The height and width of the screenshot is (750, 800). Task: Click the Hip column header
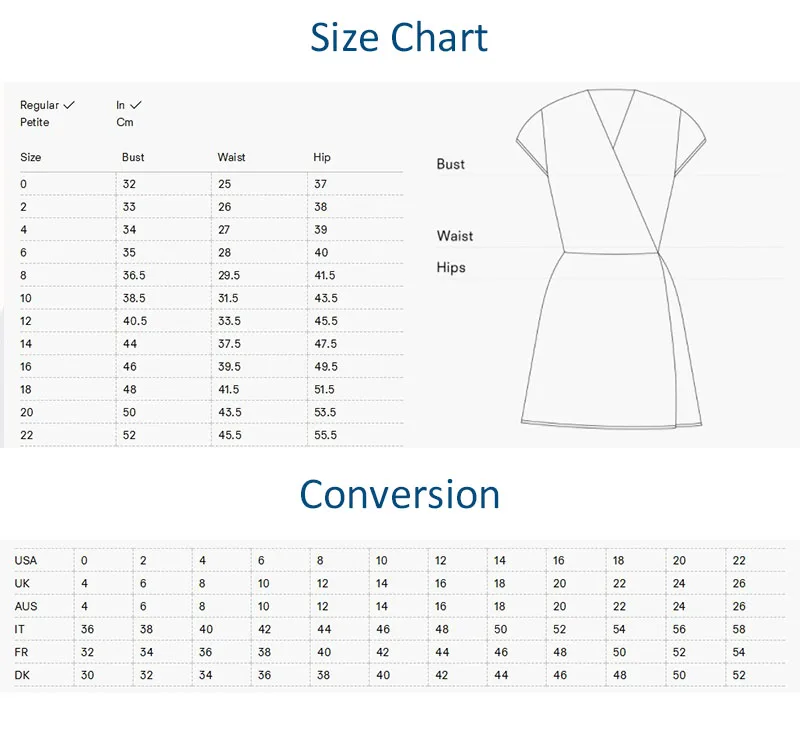pos(322,157)
